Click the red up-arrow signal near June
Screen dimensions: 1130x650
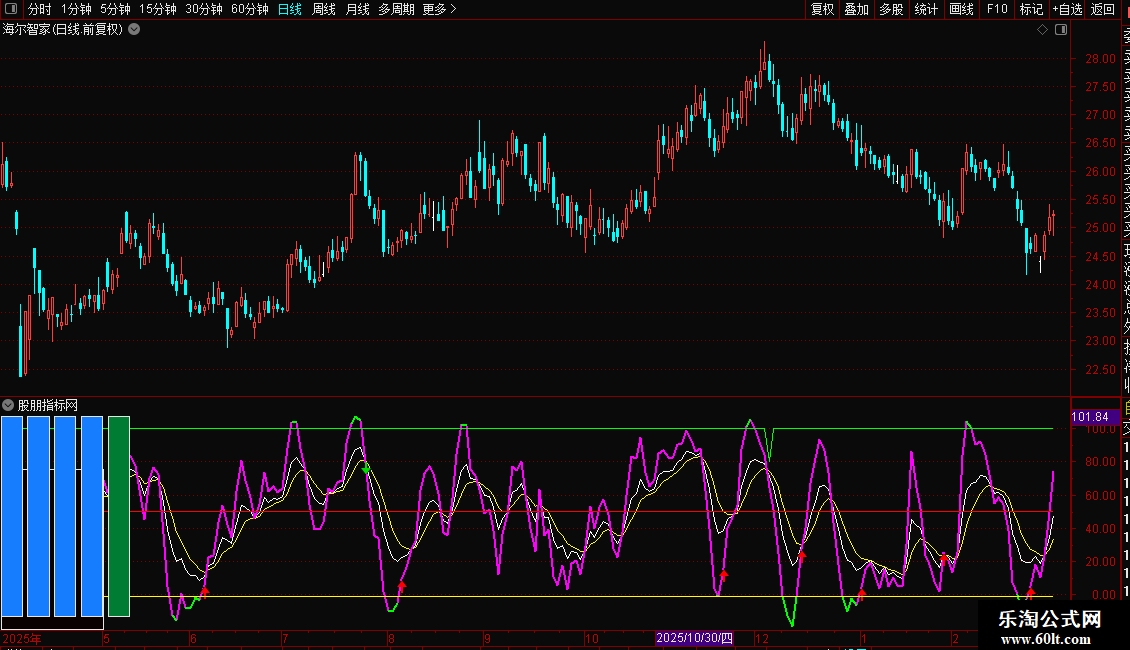(204, 591)
